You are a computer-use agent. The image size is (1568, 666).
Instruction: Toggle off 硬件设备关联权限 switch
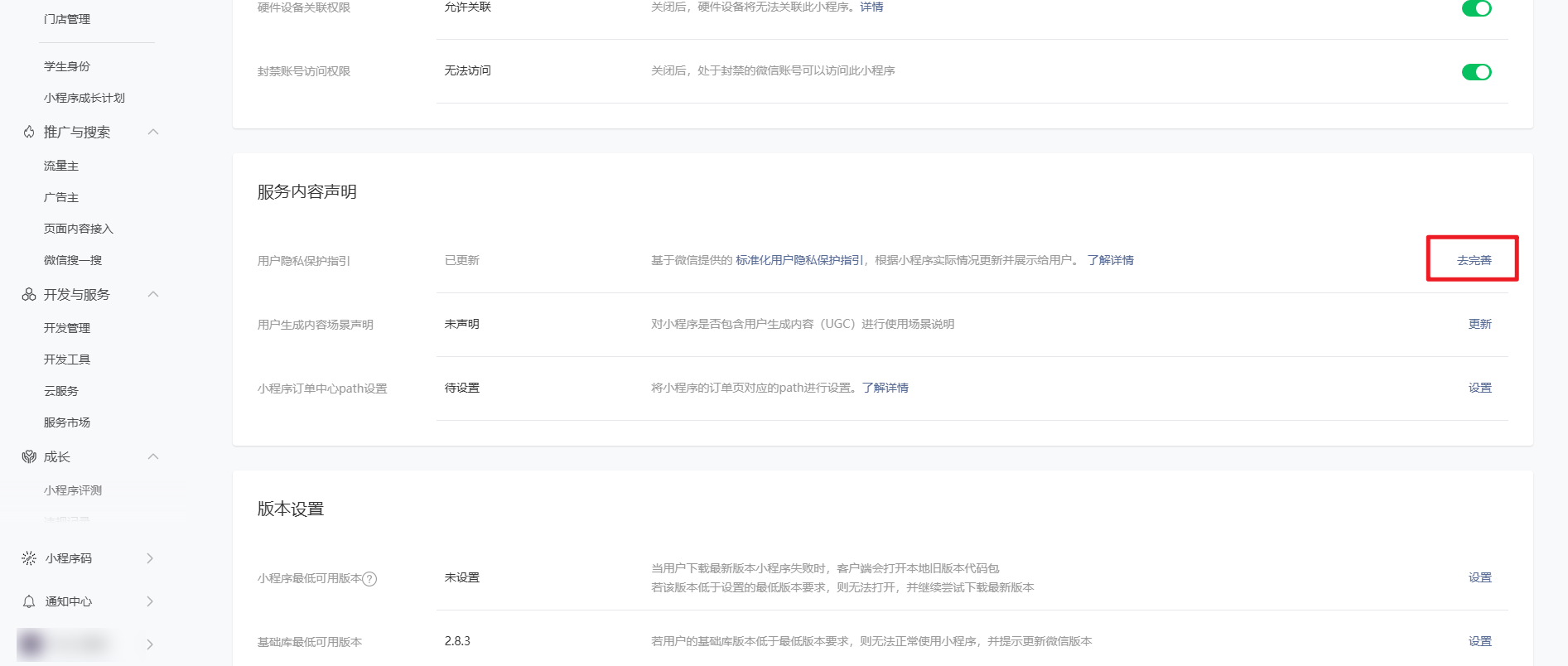click(x=1476, y=7)
